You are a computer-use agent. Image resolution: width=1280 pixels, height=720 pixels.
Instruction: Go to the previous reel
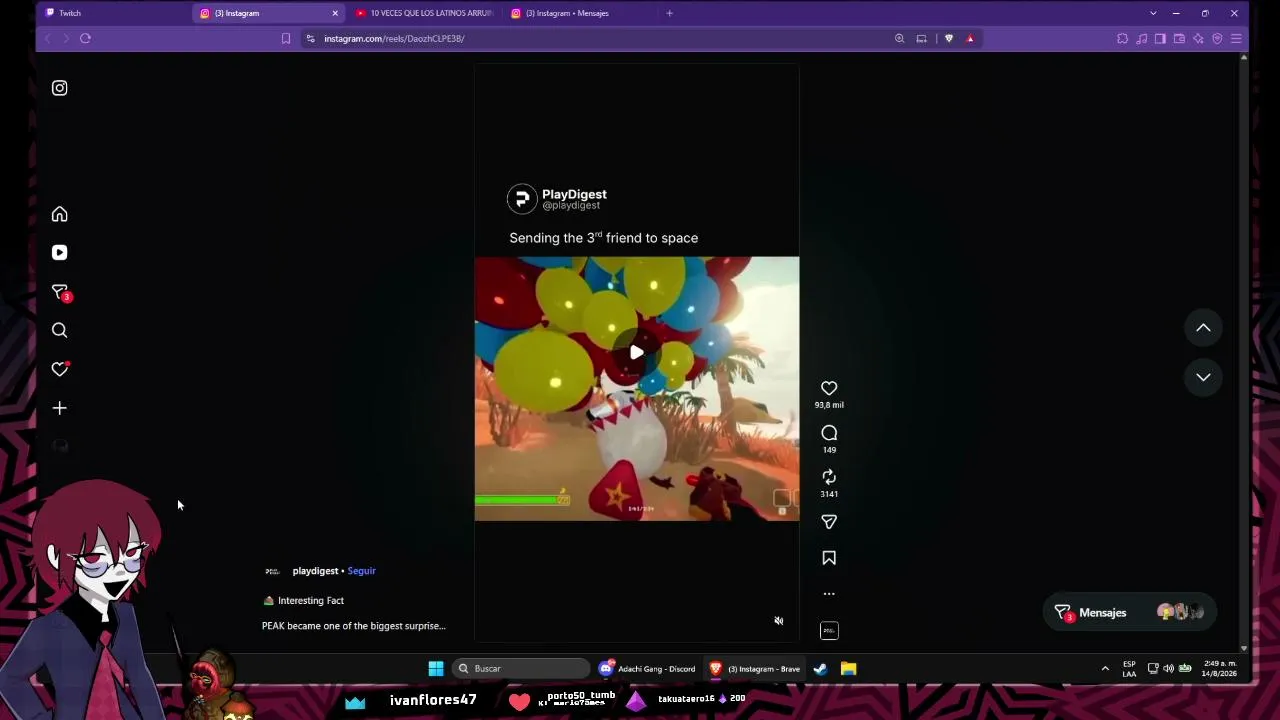click(1203, 328)
